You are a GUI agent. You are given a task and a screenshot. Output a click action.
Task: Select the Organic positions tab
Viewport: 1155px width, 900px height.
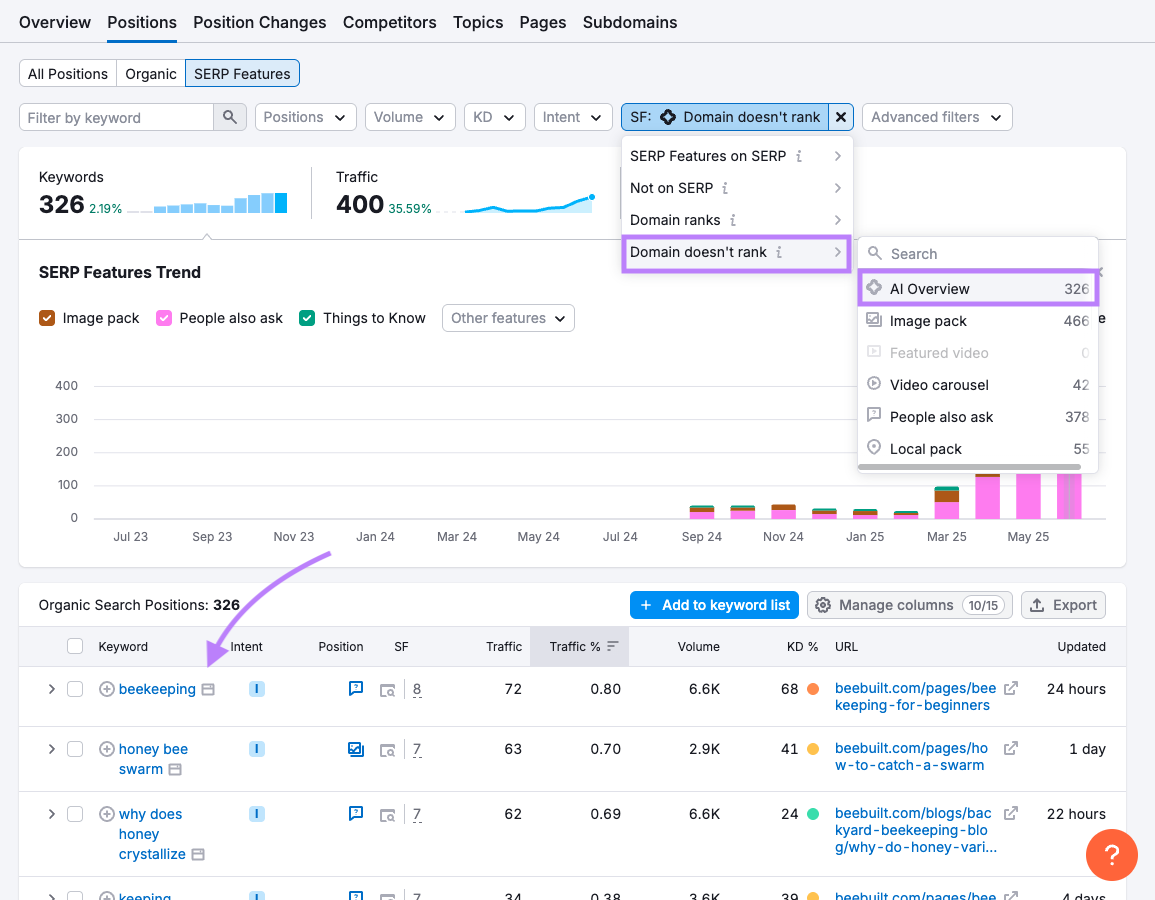pyautogui.click(x=150, y=73)
